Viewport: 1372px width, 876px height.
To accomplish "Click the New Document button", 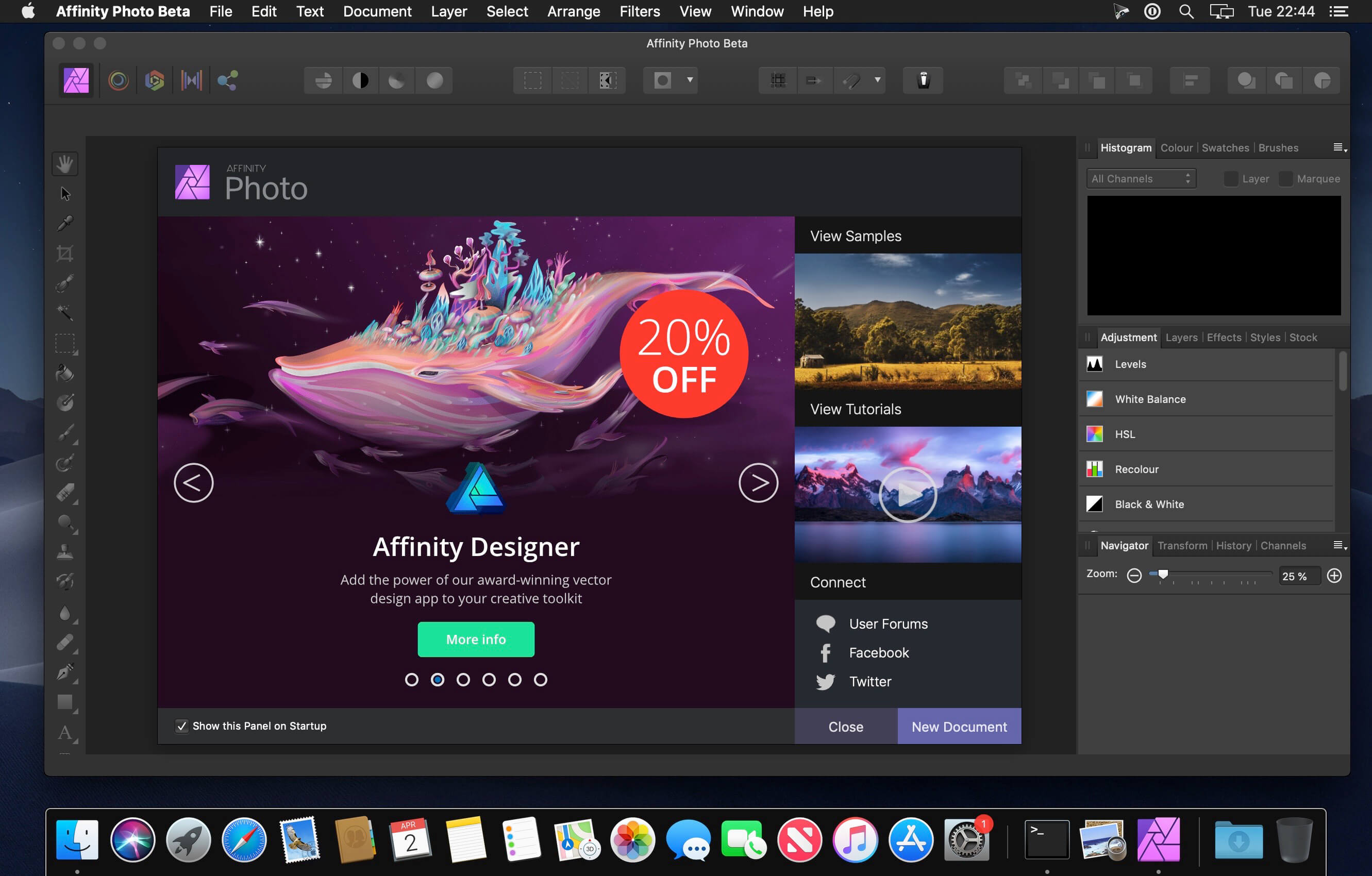I will (x=958, y=726).
